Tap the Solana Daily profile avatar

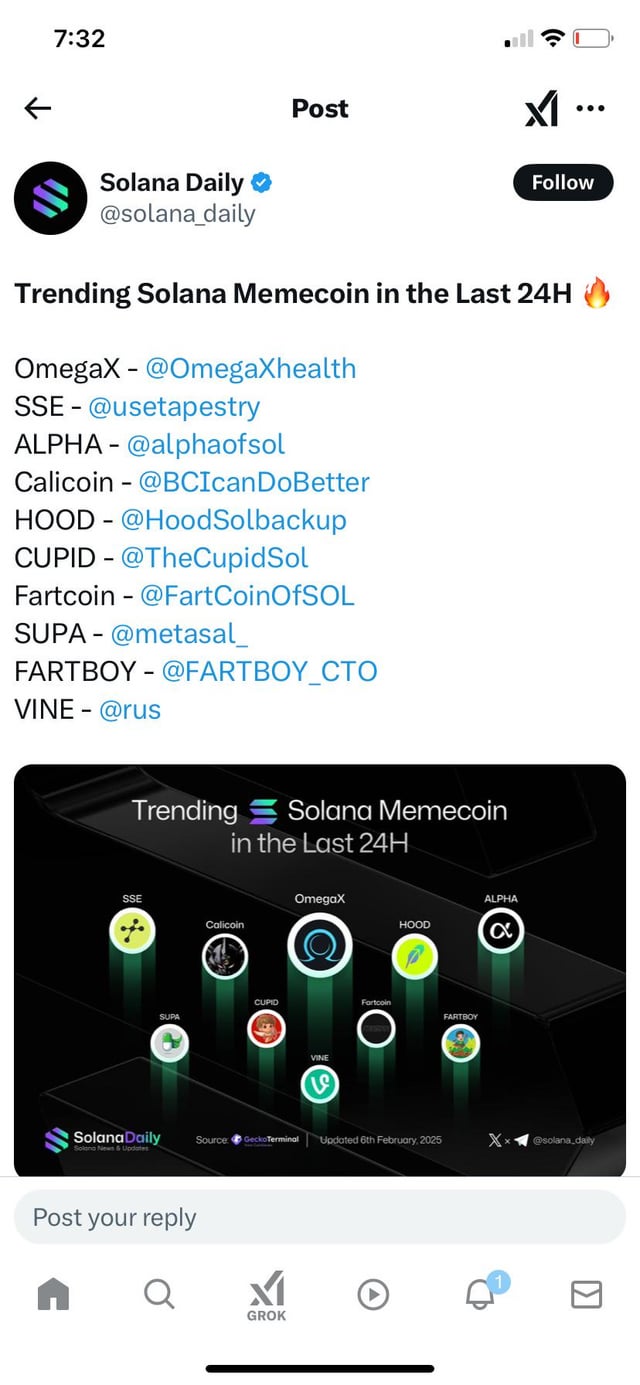coord(50,198)
